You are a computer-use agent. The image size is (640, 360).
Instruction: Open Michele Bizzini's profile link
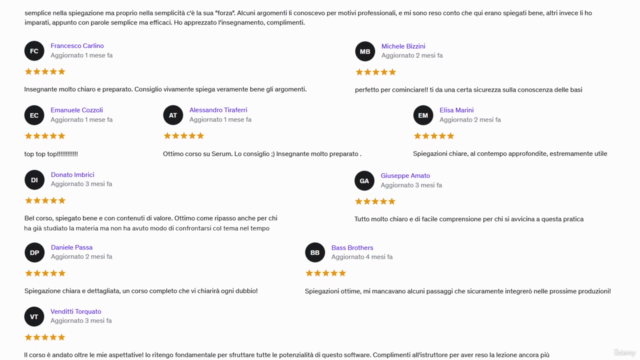[x=403, y=46]
